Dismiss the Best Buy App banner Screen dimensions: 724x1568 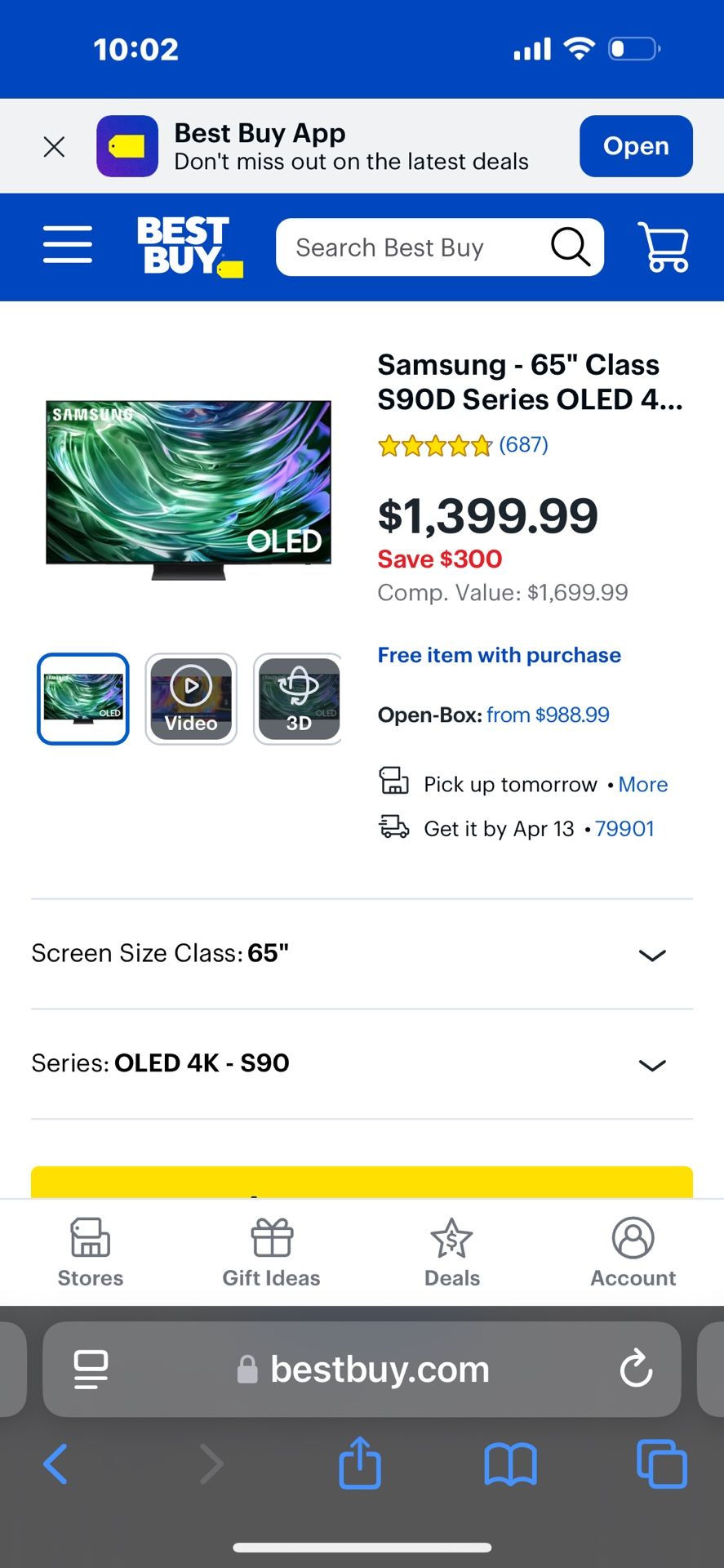[54, 147]
